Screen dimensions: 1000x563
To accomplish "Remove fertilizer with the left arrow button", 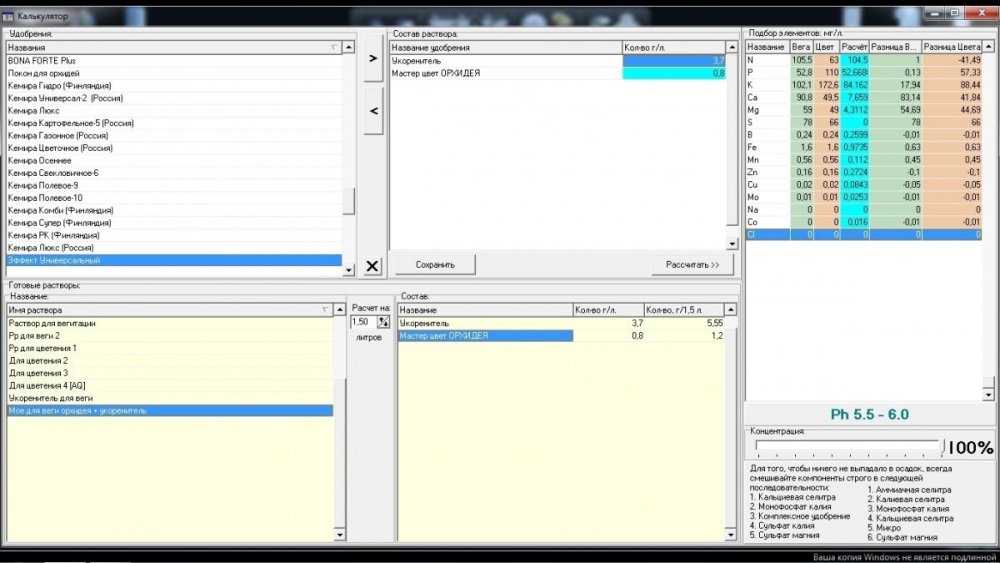I will tap(373, 111).
